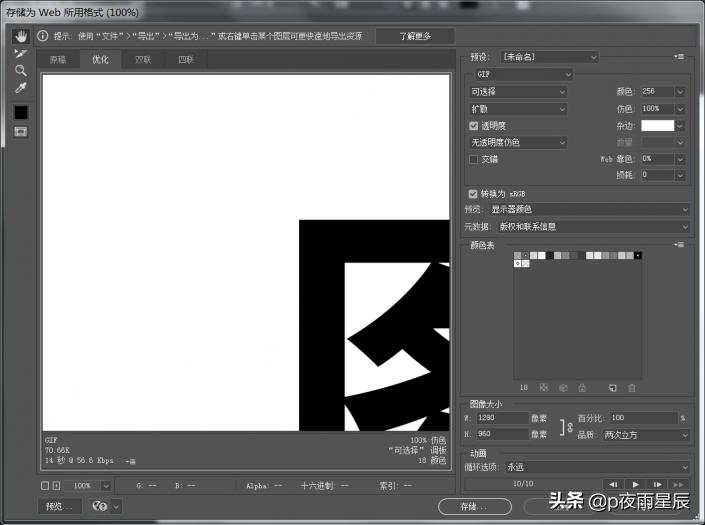Open the 仿色 100% dropdown arrow

pyautogui.click(x=680, y=109)
